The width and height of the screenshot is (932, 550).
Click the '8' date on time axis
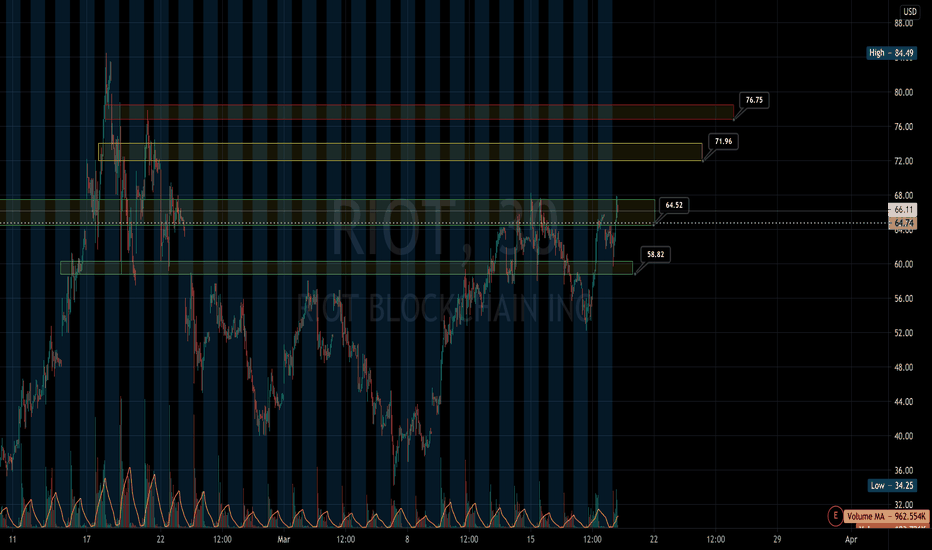pyautogui.click(x=407, y=540)
